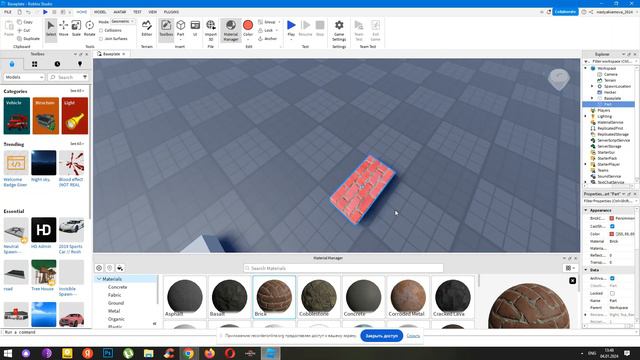The width and height of the screenshot is (640, 360).
Task: Click Color property swatch in Properties
Action: click(612, 234)
